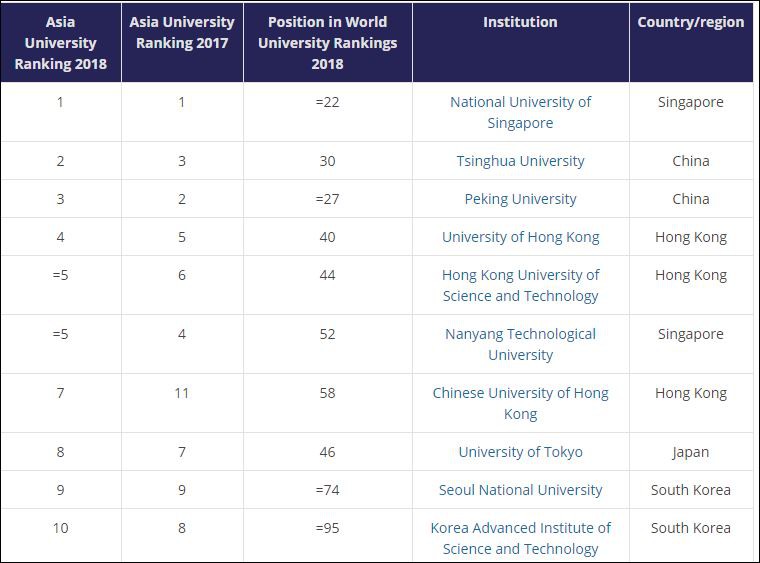Click the Institution column header
The width and height of the screenshot is (760, 563).
tap(520, 22)
